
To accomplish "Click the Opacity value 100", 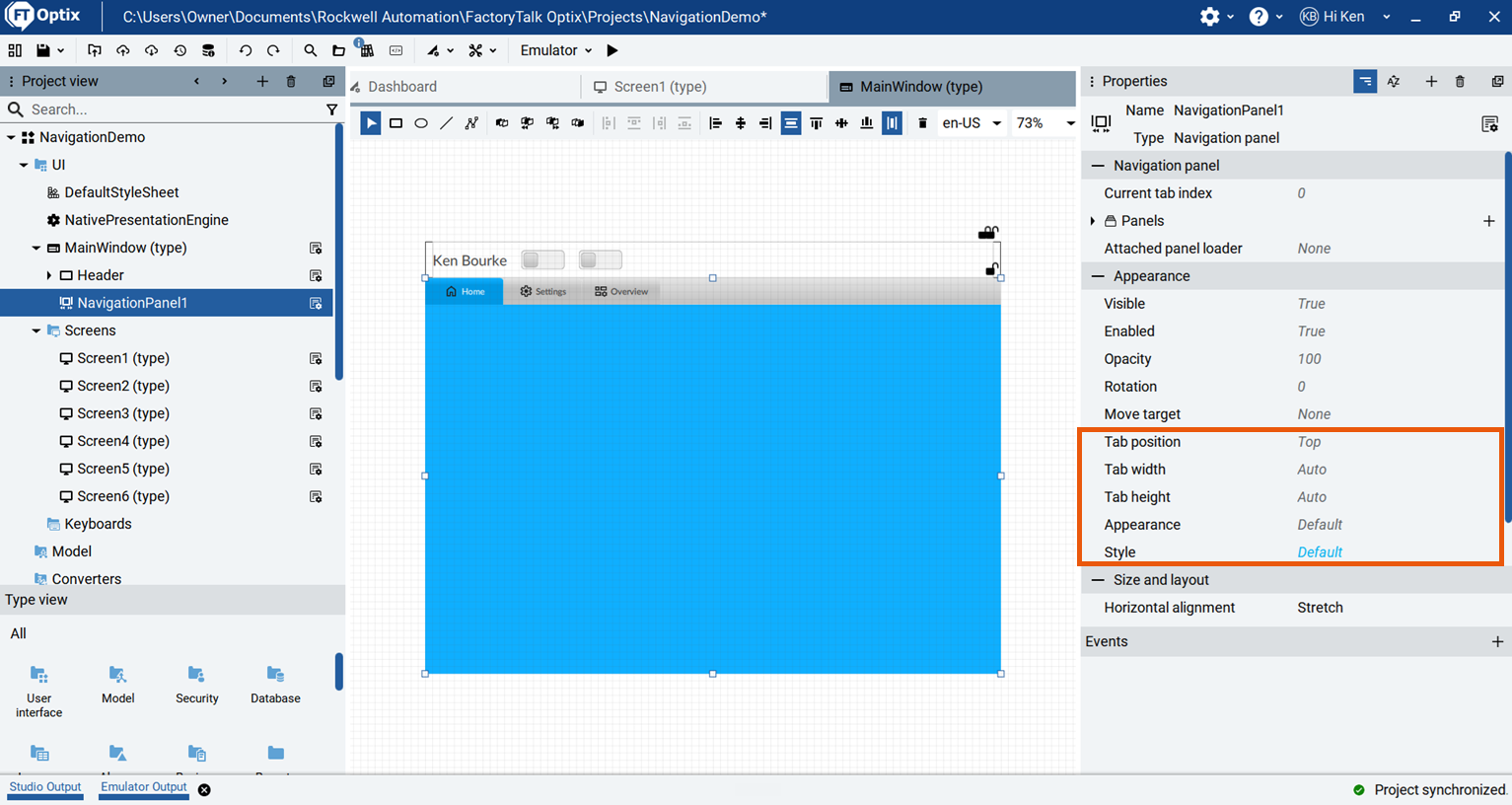I will click(1309, 359).
